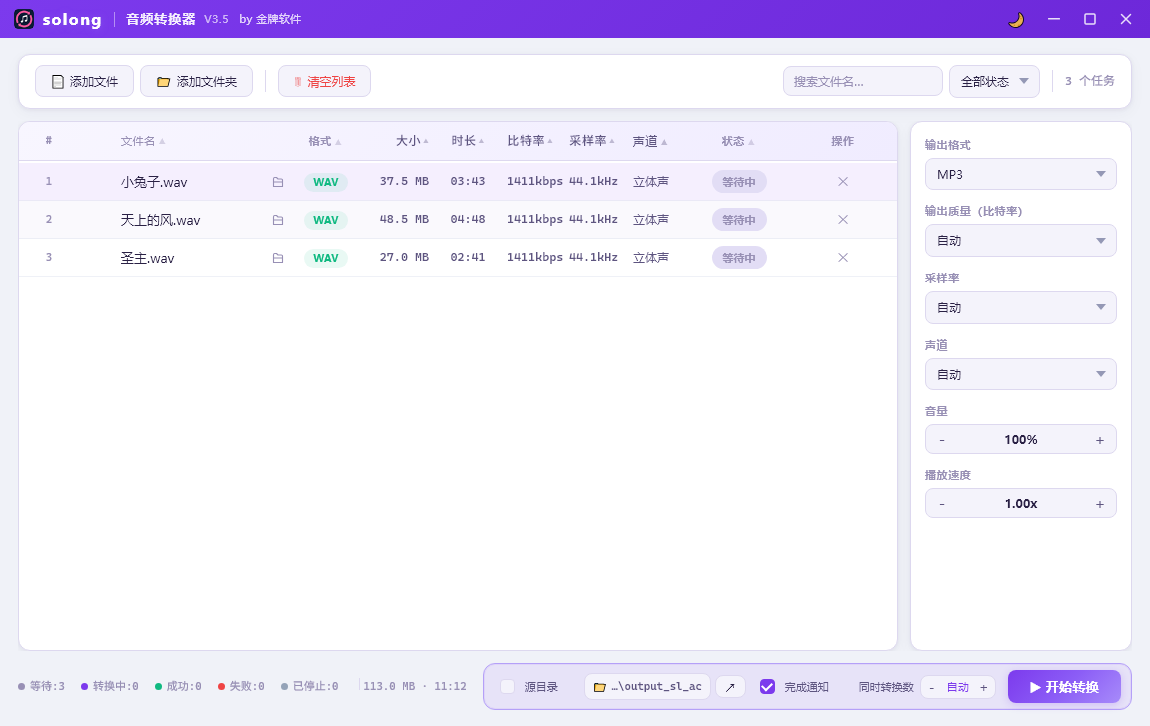
Task: Increase 音量 with the plus button
Action: pos(1099,440)
